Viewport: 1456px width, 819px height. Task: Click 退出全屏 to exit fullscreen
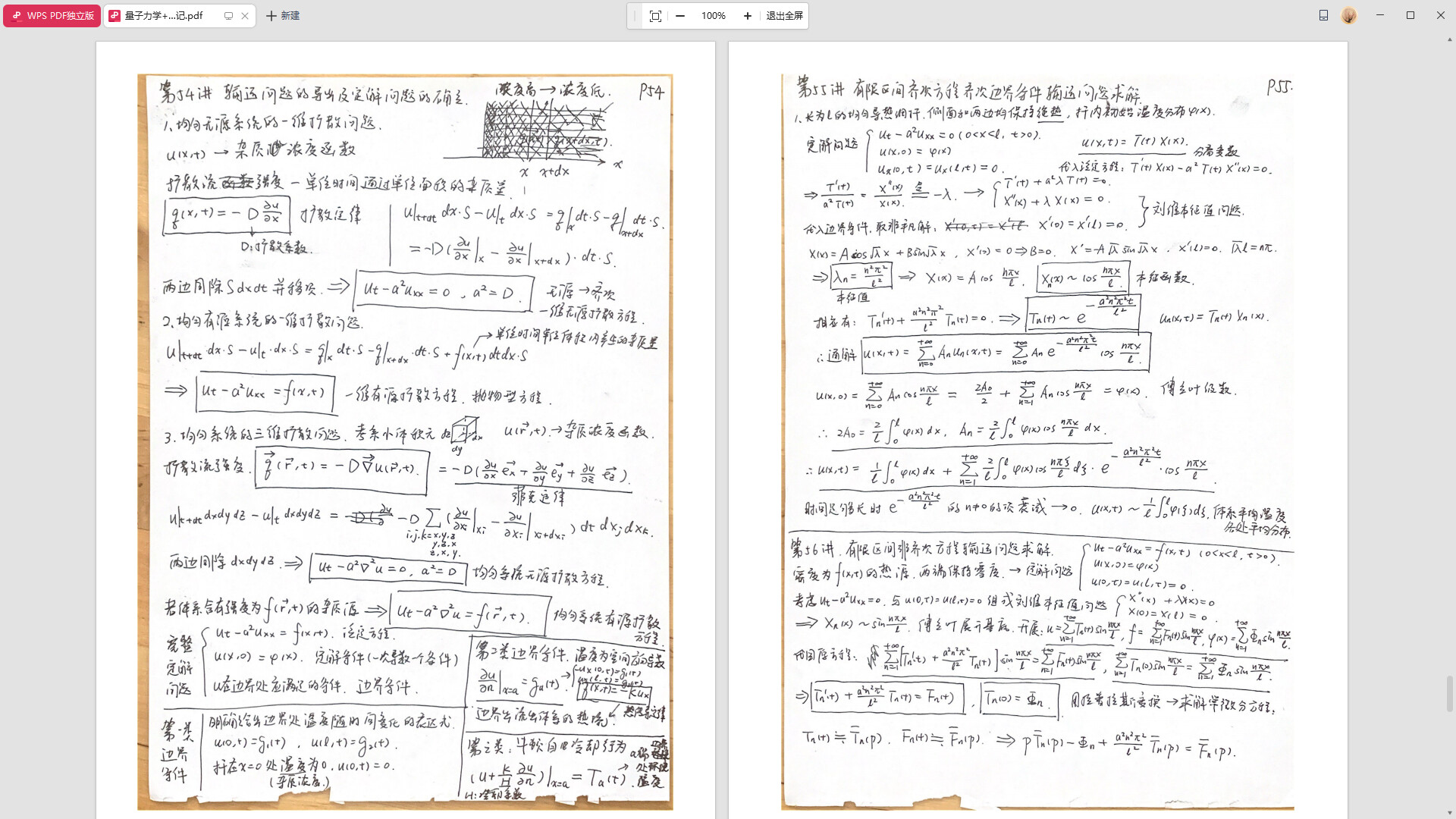tap(784, 16)
